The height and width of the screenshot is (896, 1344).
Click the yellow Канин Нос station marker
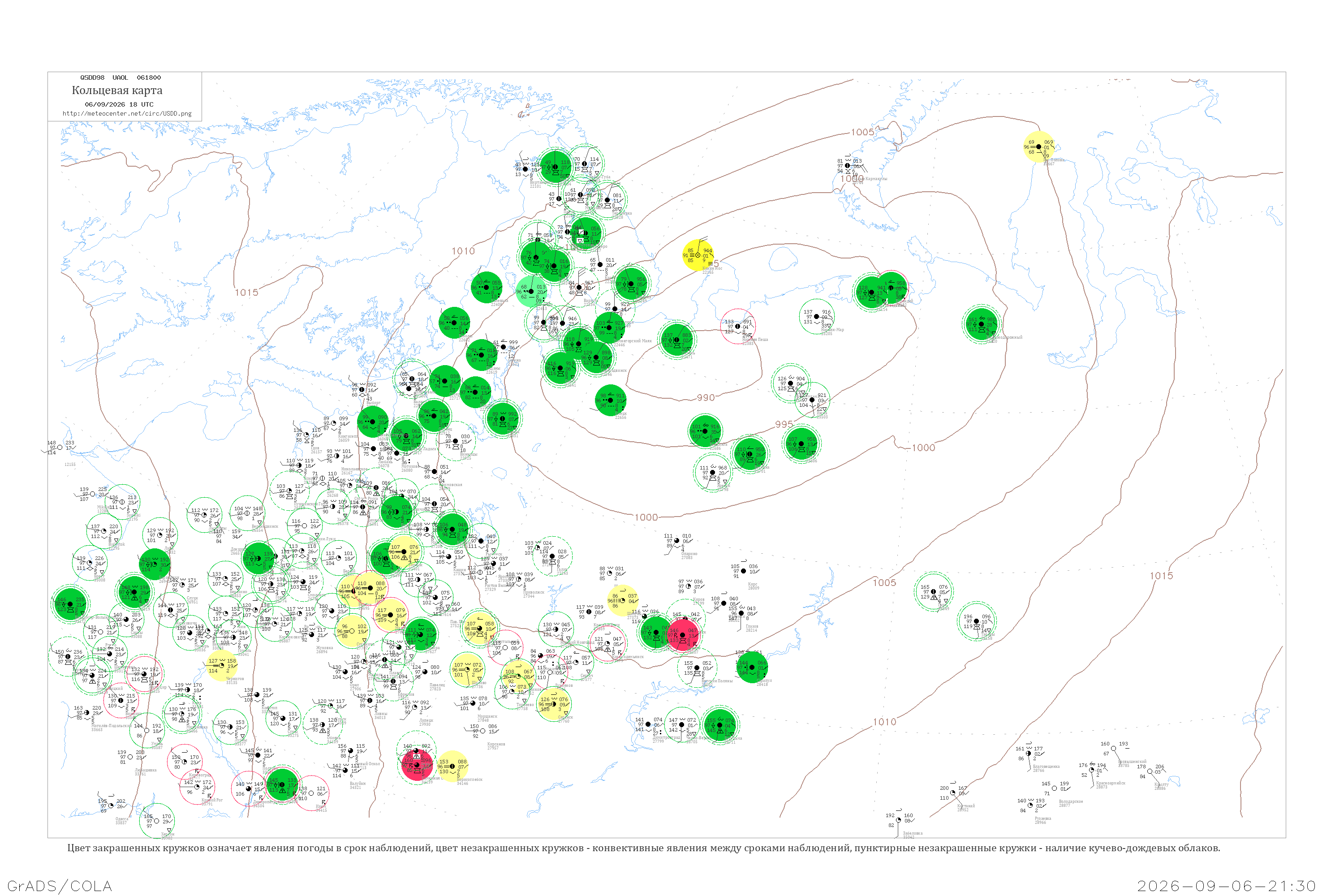click(698, 255)
